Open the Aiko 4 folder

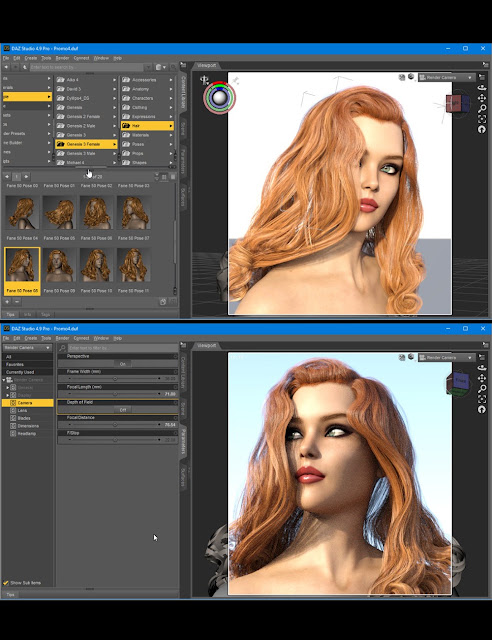pos(86,80)
